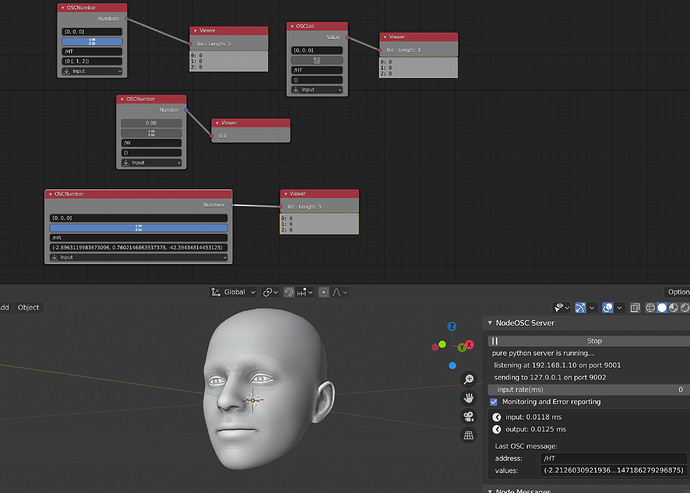690x493 pixels.
Task: Open the Options popover in viewport header
Action: pos(677,292)
